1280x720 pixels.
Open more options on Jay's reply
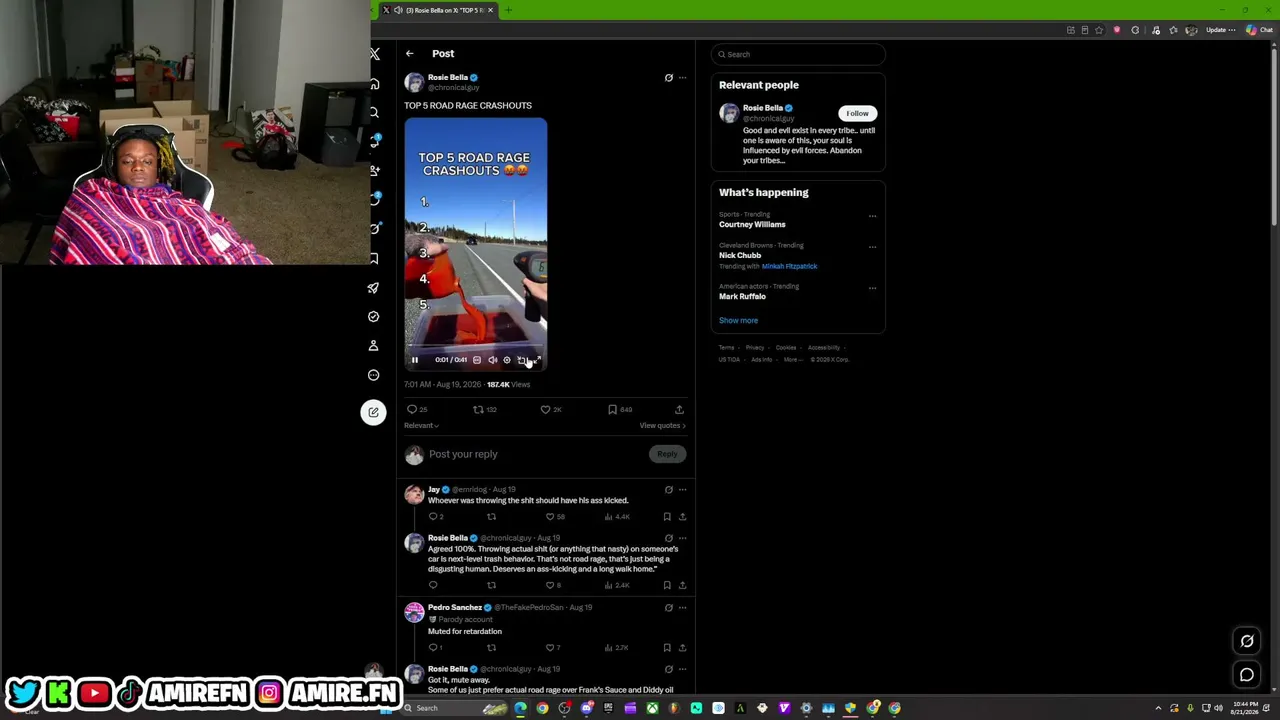pyautogui.click(x=683, y=490)
